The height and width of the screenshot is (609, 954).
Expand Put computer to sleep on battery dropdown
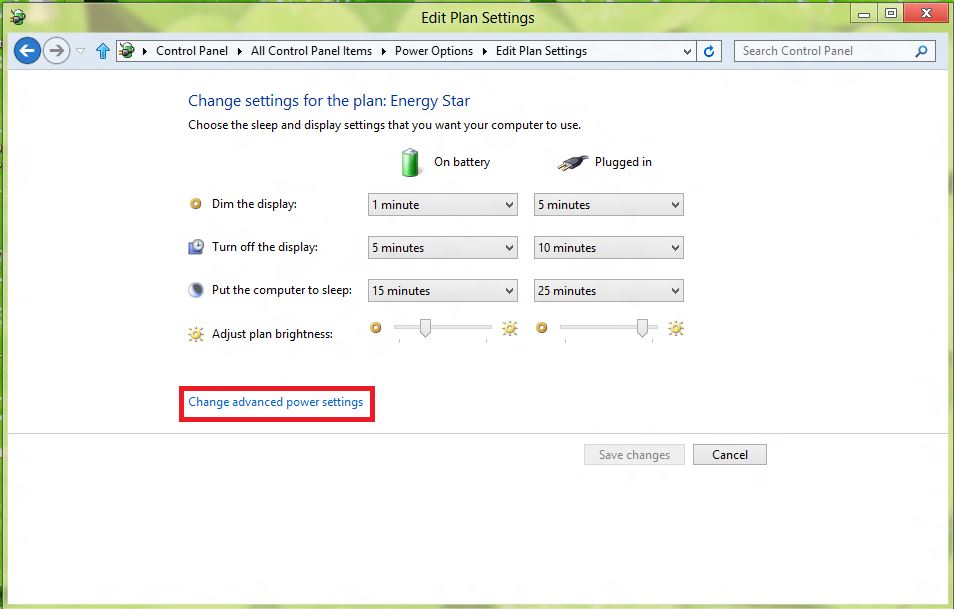[442, 291]
